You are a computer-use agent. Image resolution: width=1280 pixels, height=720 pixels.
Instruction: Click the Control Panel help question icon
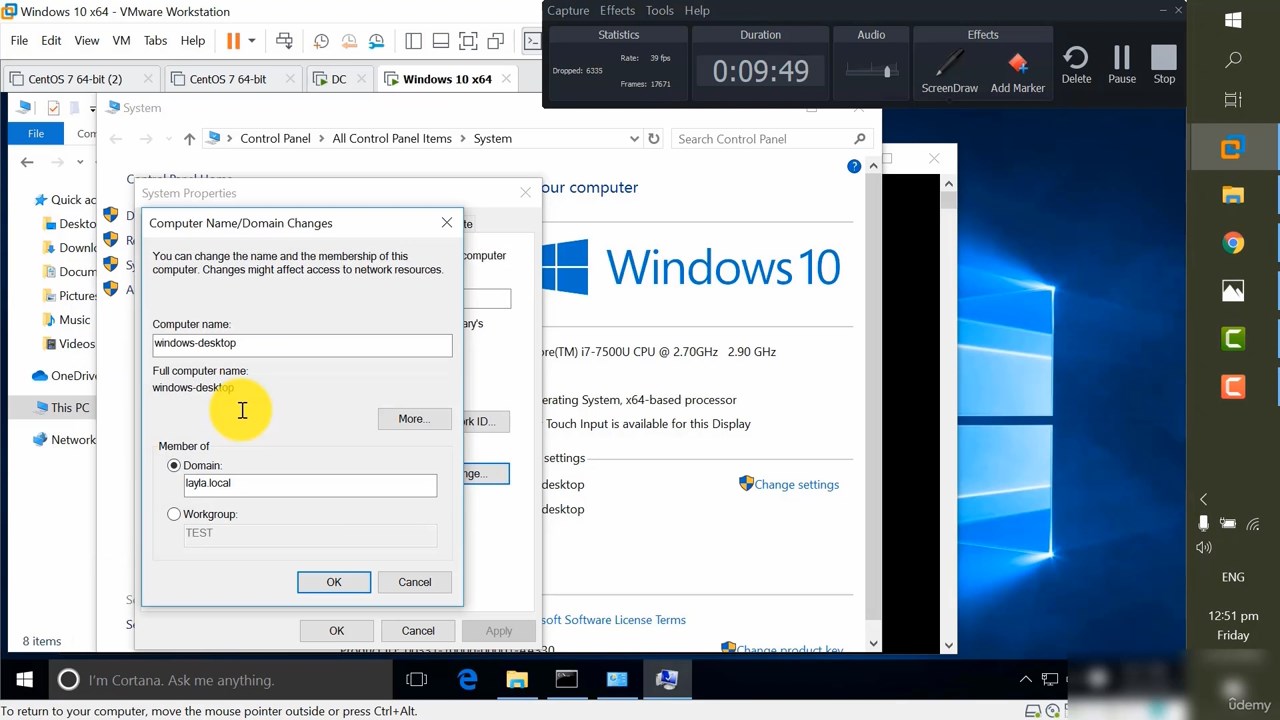click(x=854, y=166)
